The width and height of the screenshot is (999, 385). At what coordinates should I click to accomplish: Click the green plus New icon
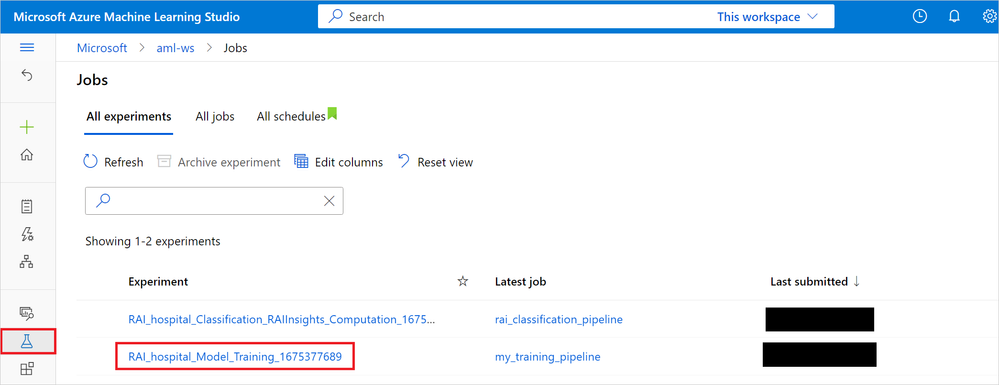pyautogui.click(x=27, y=127)
